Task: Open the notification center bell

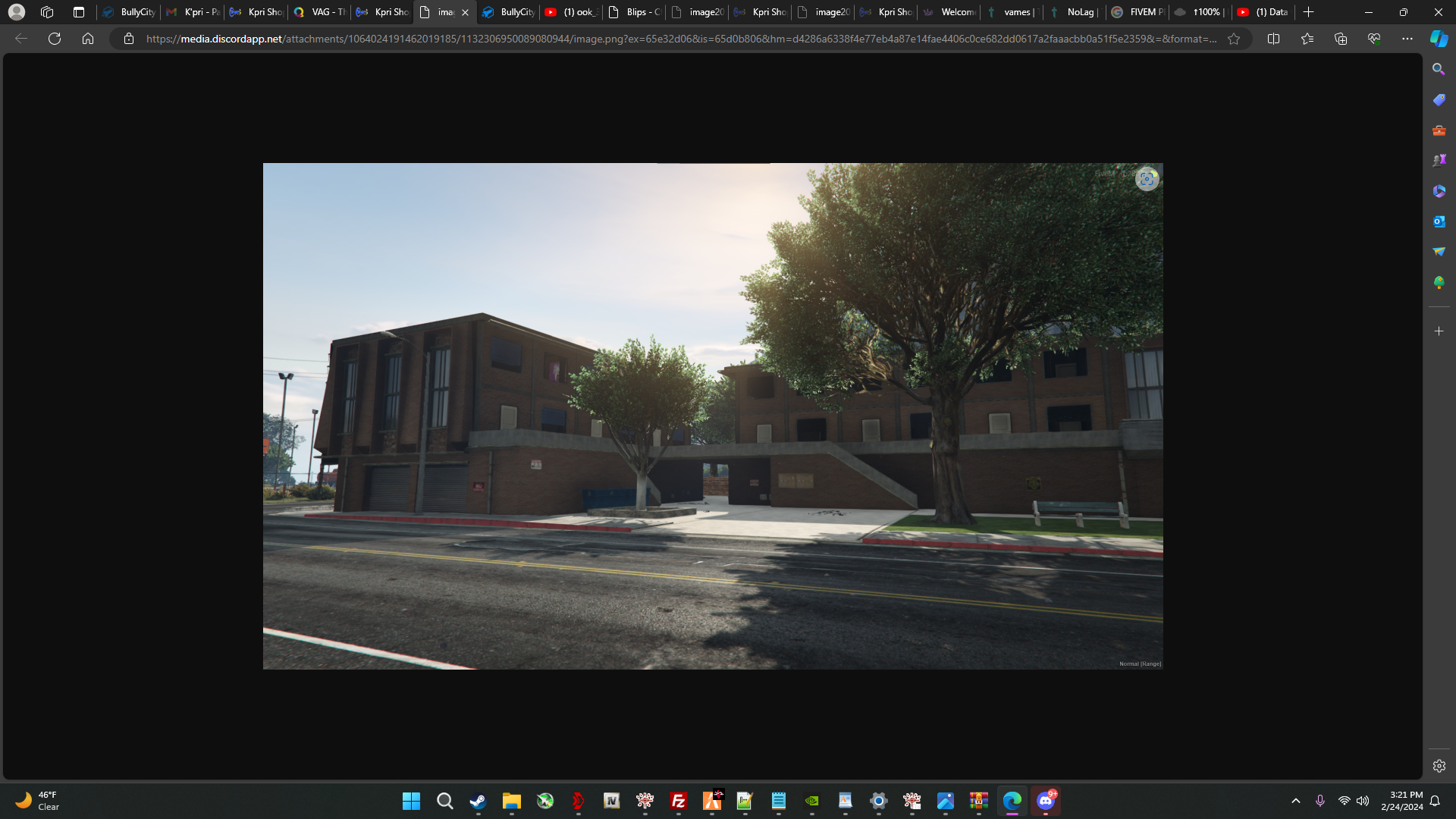Action: pos(1435,801)
